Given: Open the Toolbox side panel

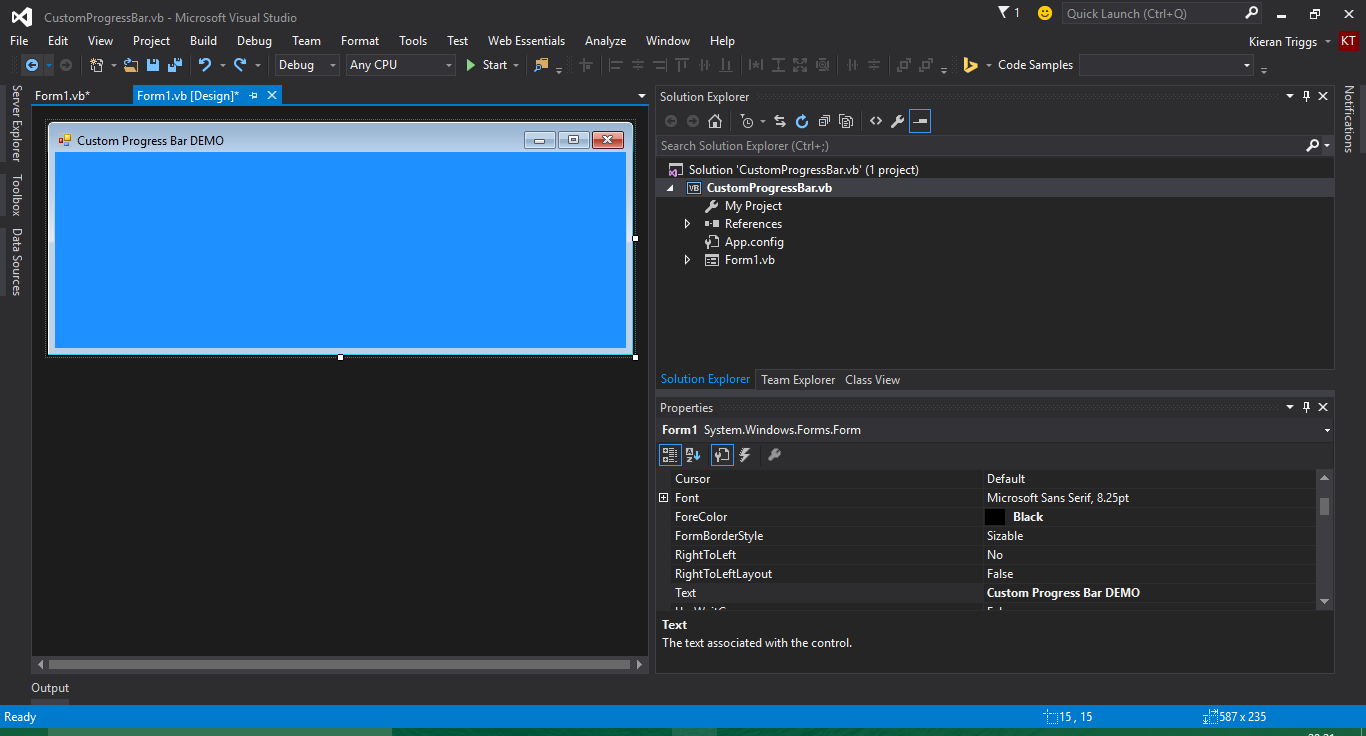Looking at the screenshot, I should click(16, 195).
